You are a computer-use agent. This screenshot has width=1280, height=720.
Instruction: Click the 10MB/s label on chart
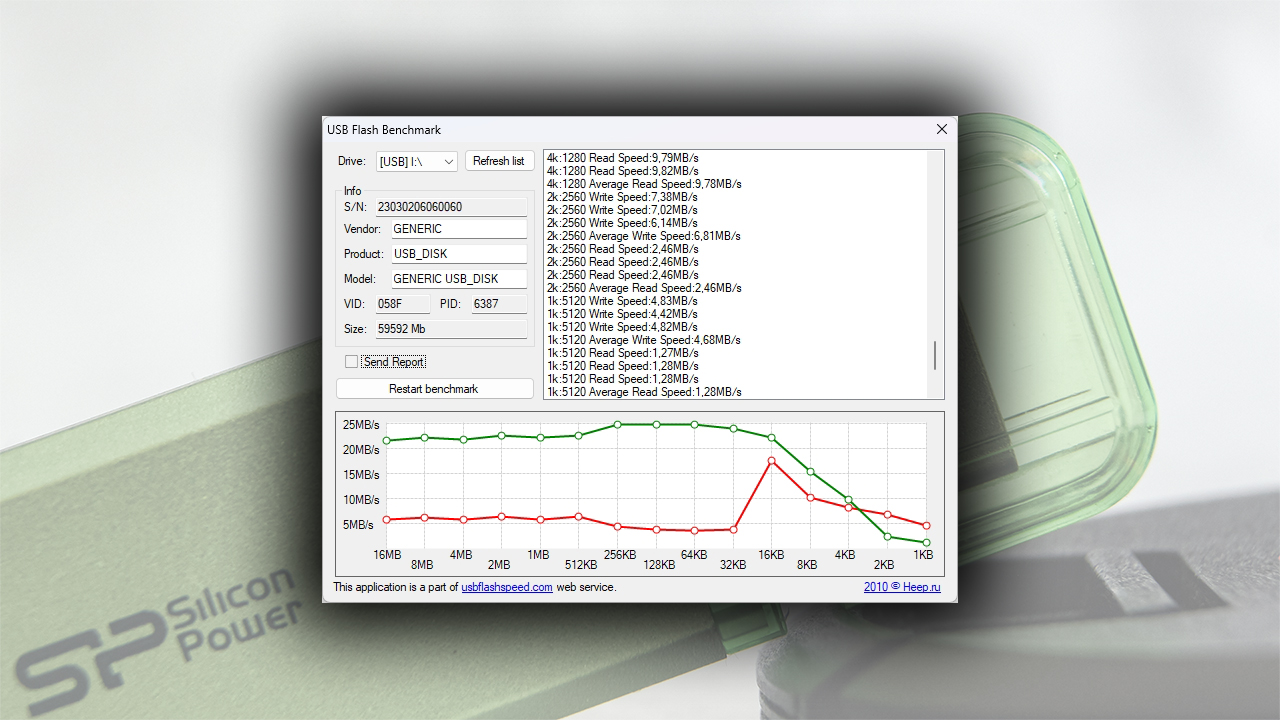(360, 500)
